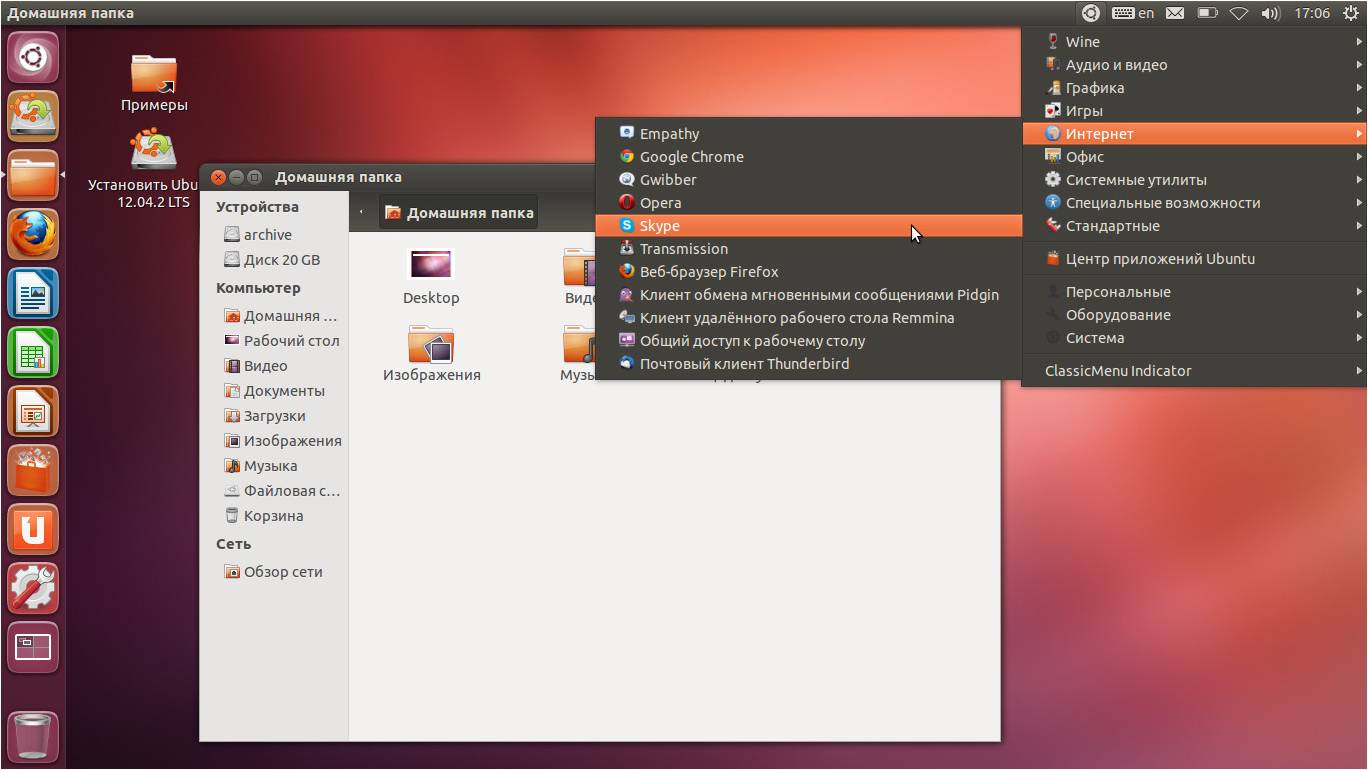Image resolution: width=1368 pixels, height=770 pixels.
Task: Open Обзор сети in sidebar
Action: click(274, 572)
